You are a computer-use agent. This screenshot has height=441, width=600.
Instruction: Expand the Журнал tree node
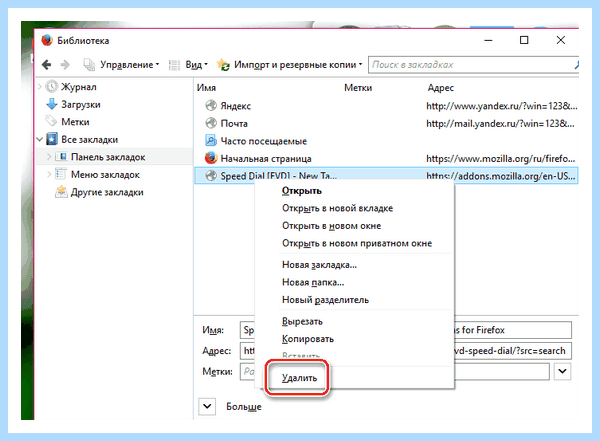(x=40, y=87)
